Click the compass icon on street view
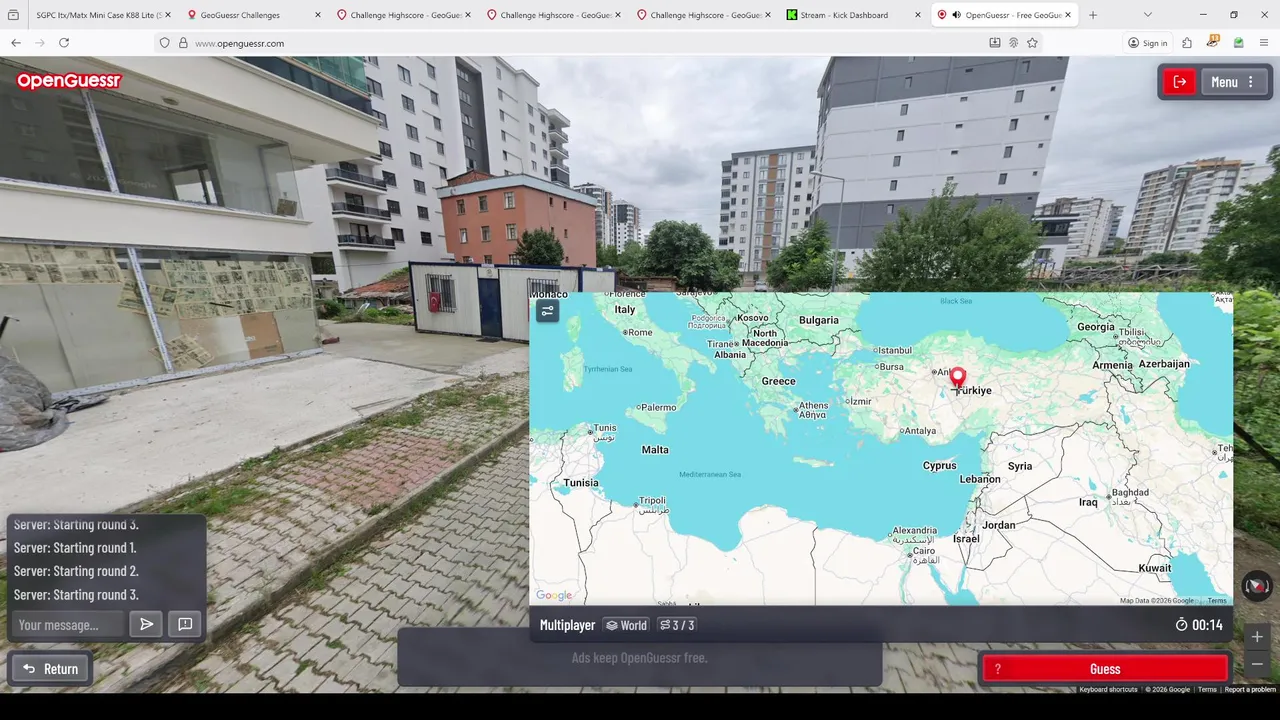 point(1256,586)
